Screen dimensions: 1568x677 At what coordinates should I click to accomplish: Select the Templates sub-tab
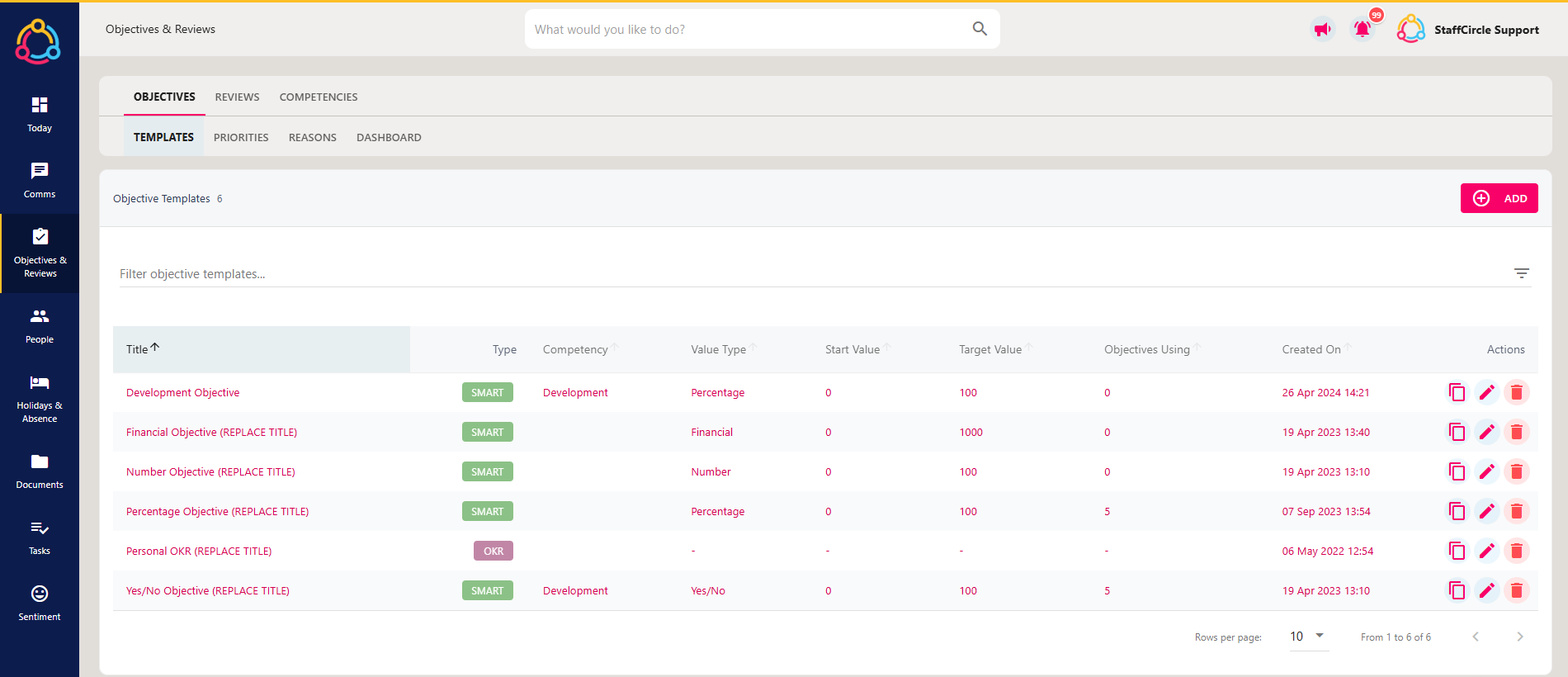click(x=163, y=137)
